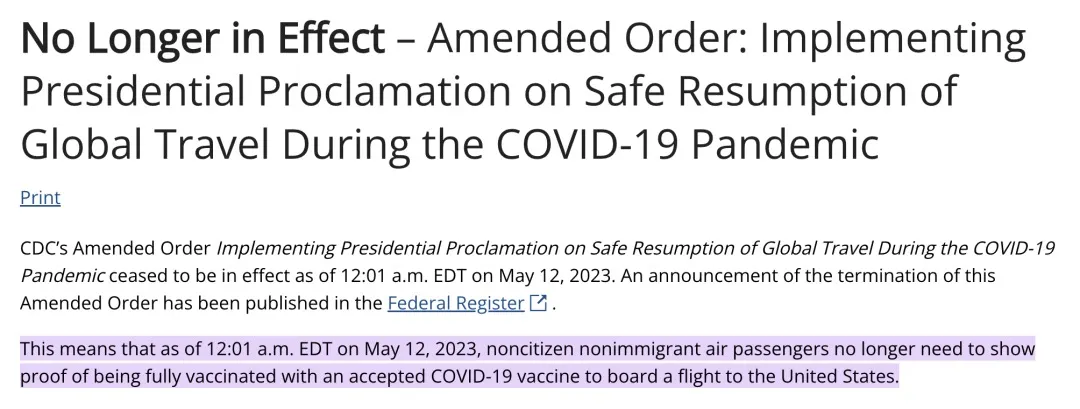
Task: Open the Federal Register link
Action: (455, 302)
